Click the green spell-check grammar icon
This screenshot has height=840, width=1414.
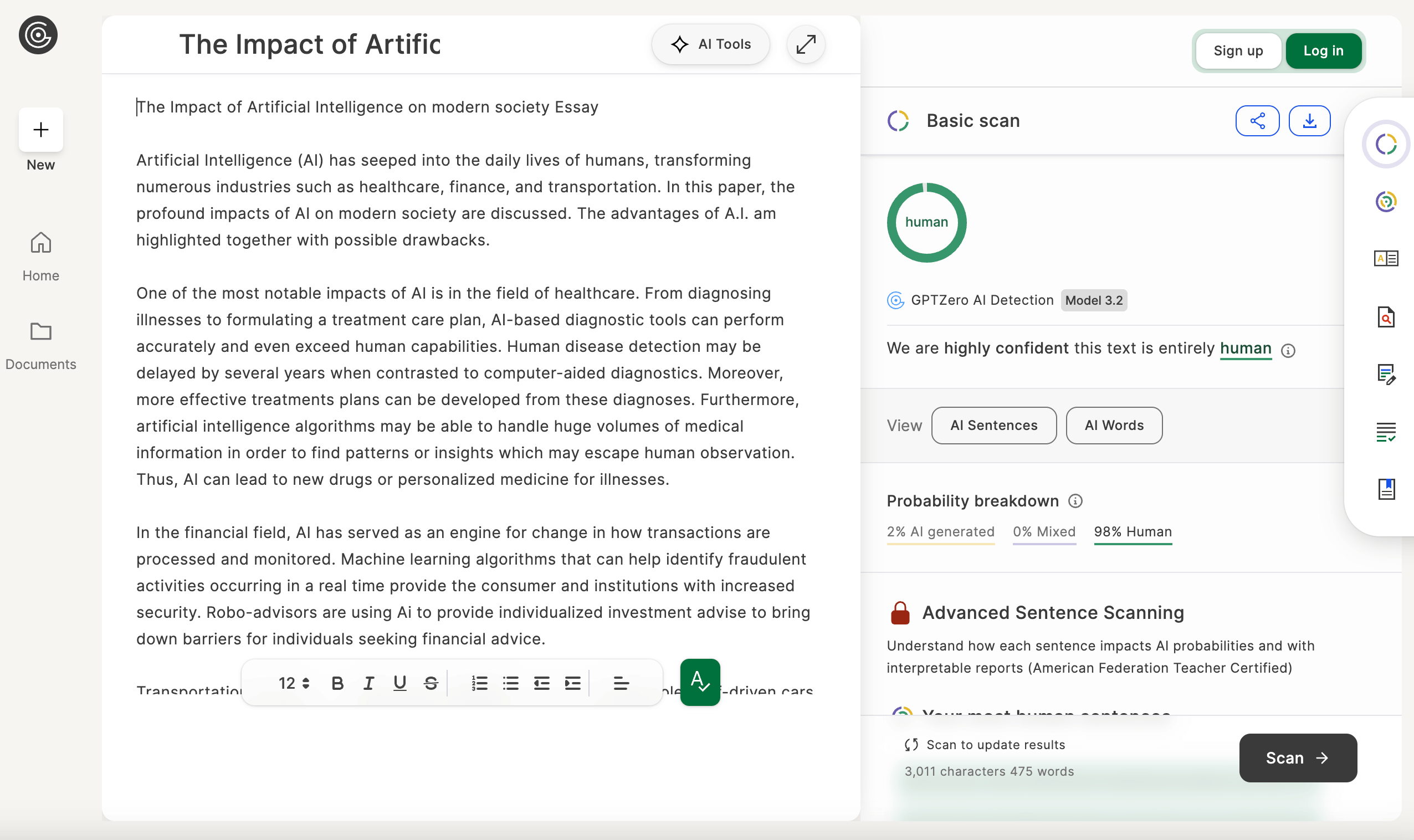click(700, 682)
